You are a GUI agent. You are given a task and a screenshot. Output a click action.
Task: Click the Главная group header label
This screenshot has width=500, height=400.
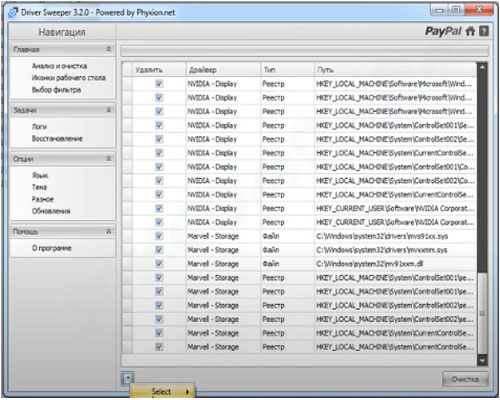coord(26,49)
